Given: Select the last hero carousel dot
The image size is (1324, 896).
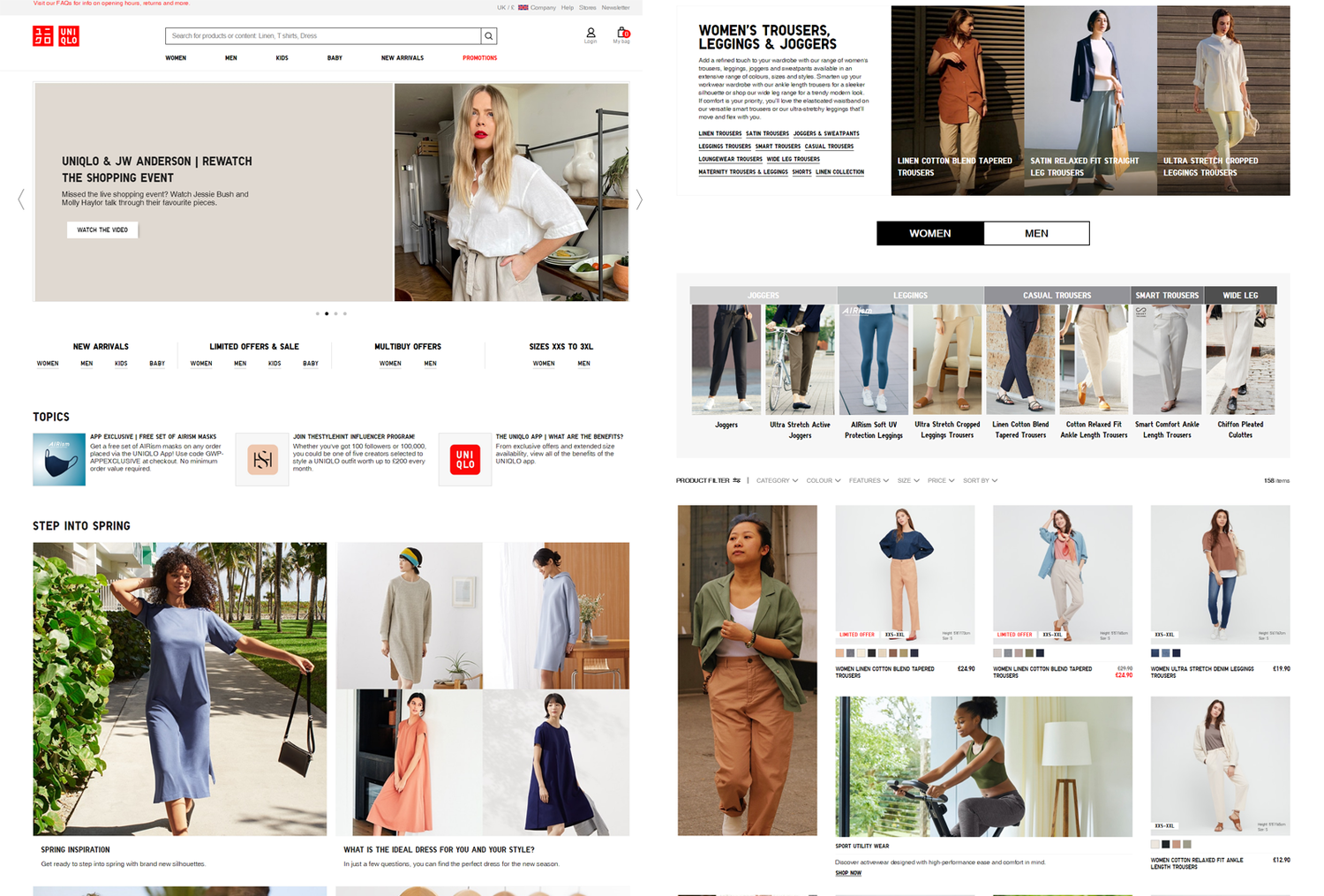Looking at the screenshot, I should pos(345,313).
